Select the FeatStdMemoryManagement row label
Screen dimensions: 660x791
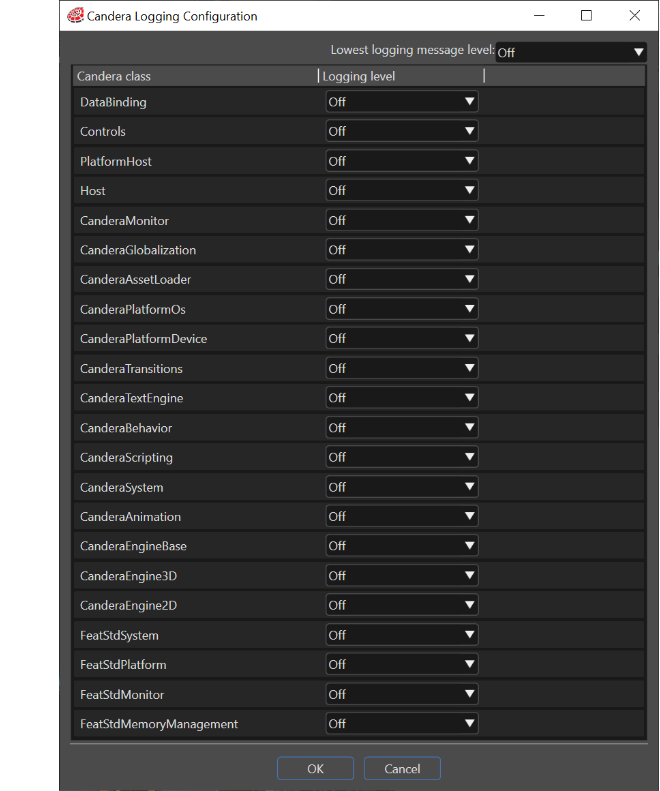click(x=159, y=724)
